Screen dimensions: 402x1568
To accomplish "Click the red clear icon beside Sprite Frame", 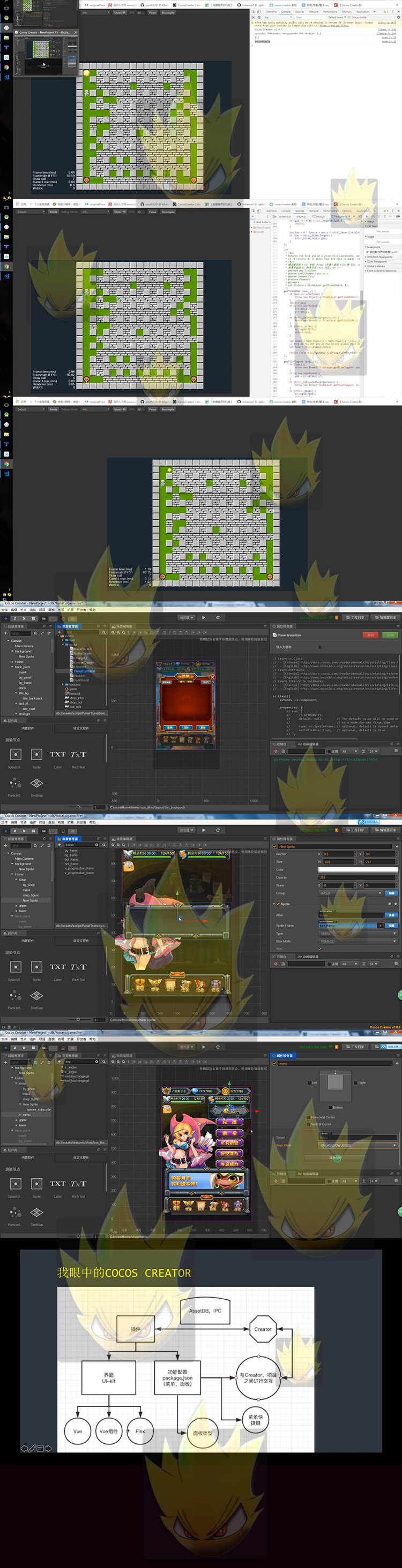I will point(381,925).
